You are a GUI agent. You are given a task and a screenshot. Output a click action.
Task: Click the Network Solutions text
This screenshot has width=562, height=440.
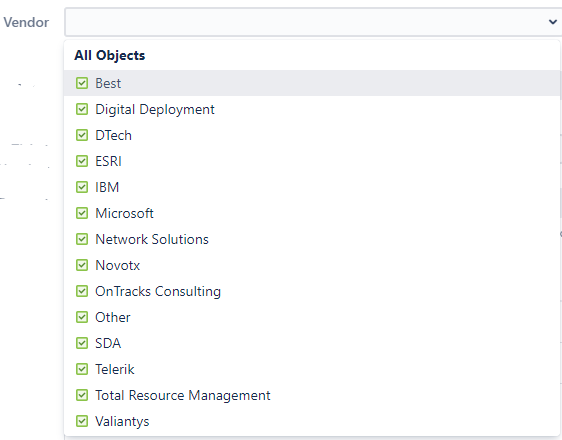pos(152,239)
